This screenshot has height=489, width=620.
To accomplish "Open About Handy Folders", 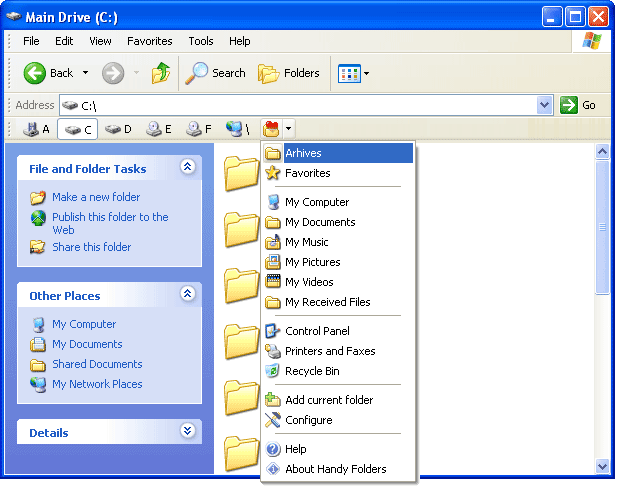I will pyautogui.click(x=338, y=469).
